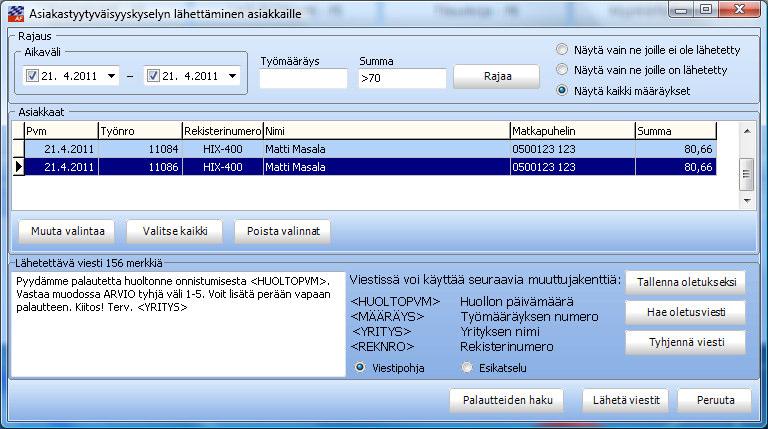The width and height of the screenshot is (768, 429).
Task: Click the customer list scroll up arrow
Action: [747, 131]
